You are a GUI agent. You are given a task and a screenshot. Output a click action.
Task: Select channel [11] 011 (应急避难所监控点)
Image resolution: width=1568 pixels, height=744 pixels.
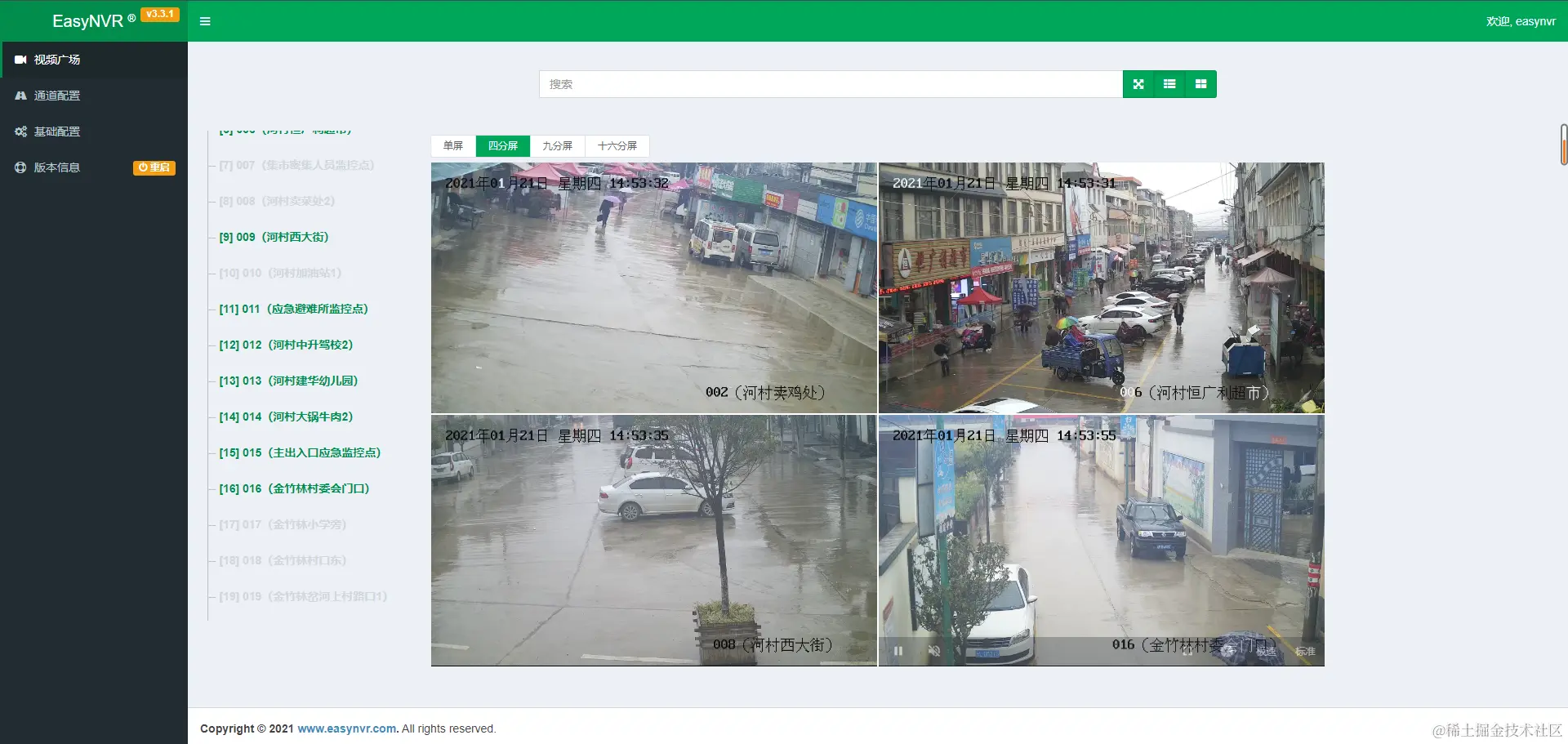coord(293,309)
